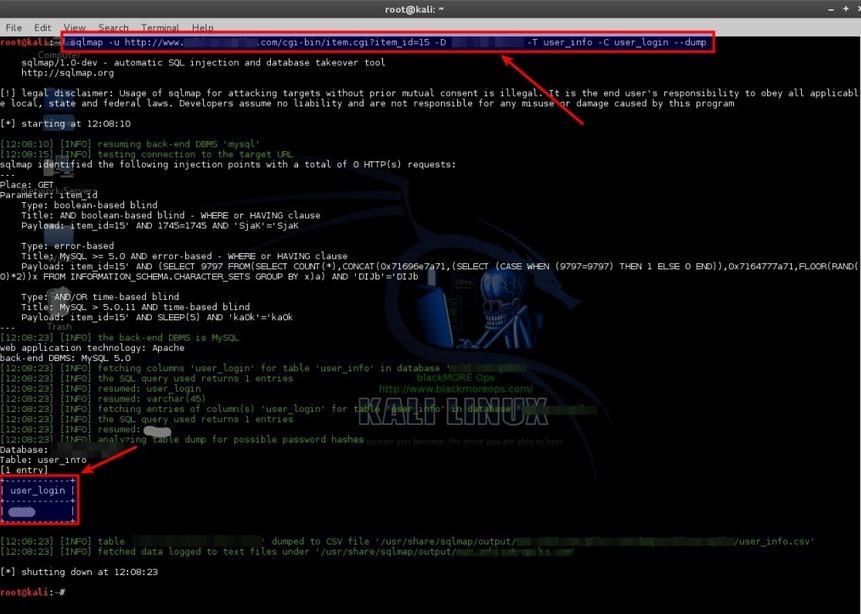
Task: Click '[*] starting at 12:08:10' line
Action: click(65, 124)
